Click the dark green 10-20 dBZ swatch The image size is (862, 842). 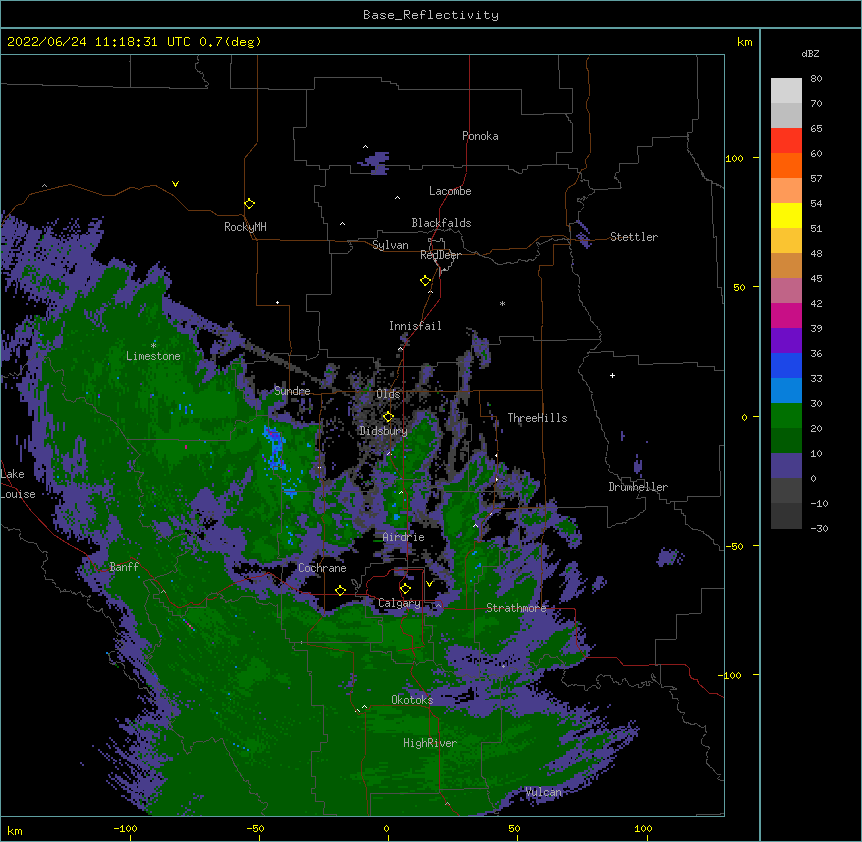coord(786,441)
